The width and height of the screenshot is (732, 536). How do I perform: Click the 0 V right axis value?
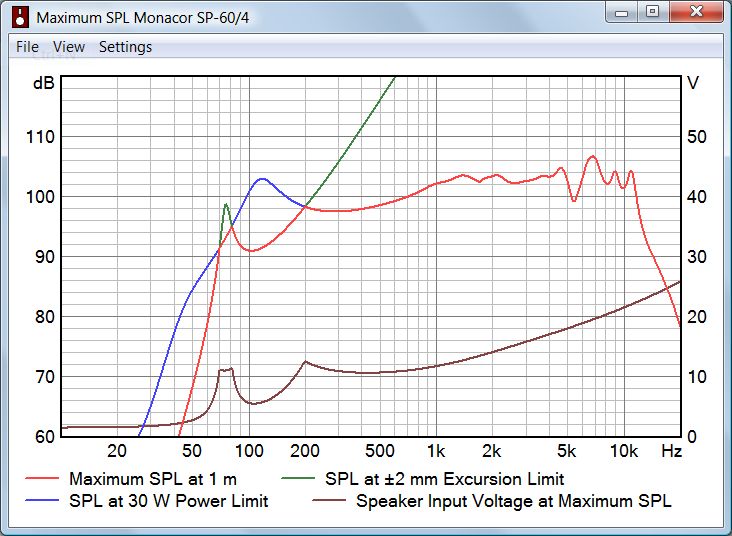pyautogui.click(x=692, y=437)
